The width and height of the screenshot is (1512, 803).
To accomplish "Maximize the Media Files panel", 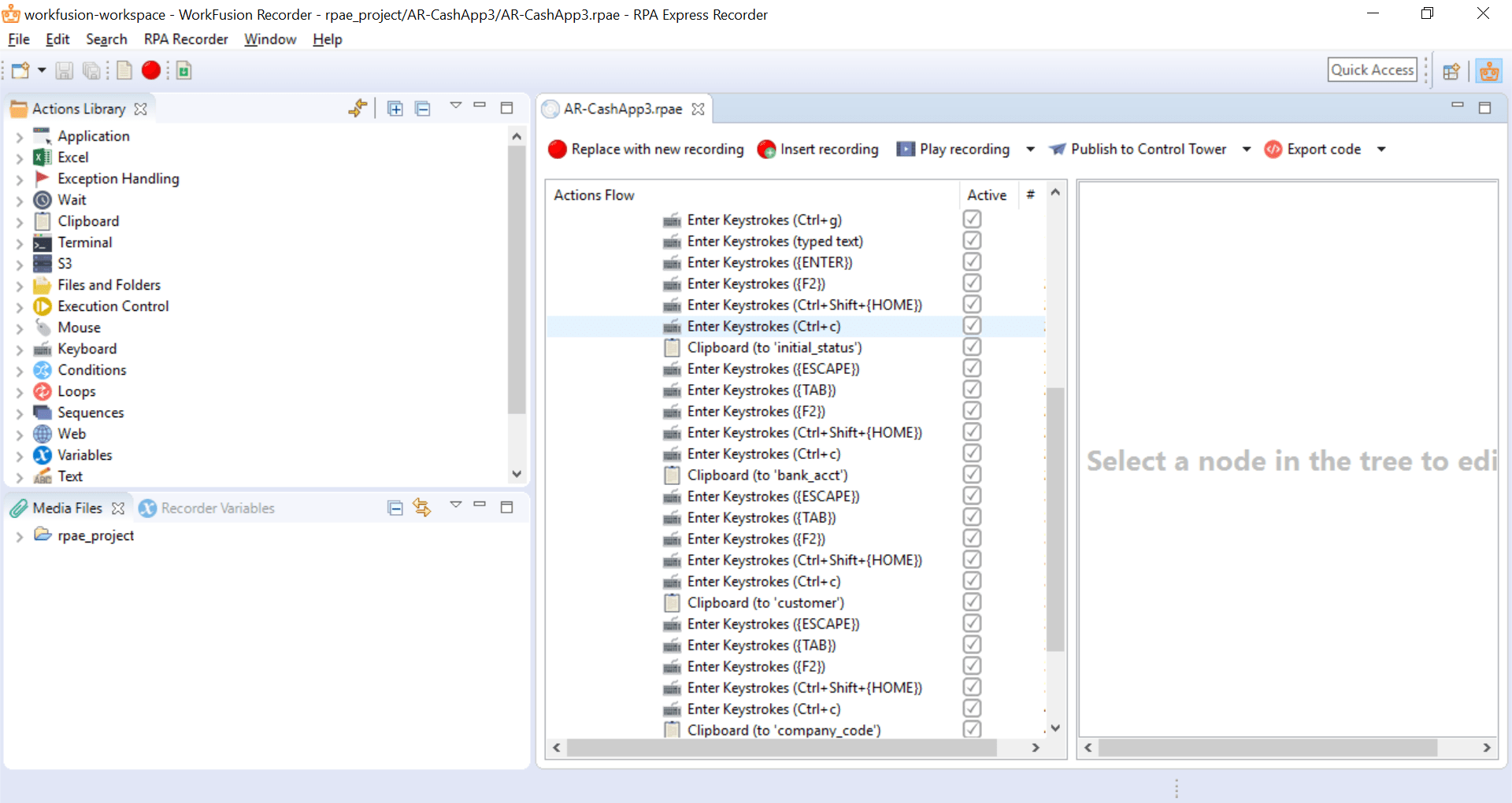I will [507, 507].
